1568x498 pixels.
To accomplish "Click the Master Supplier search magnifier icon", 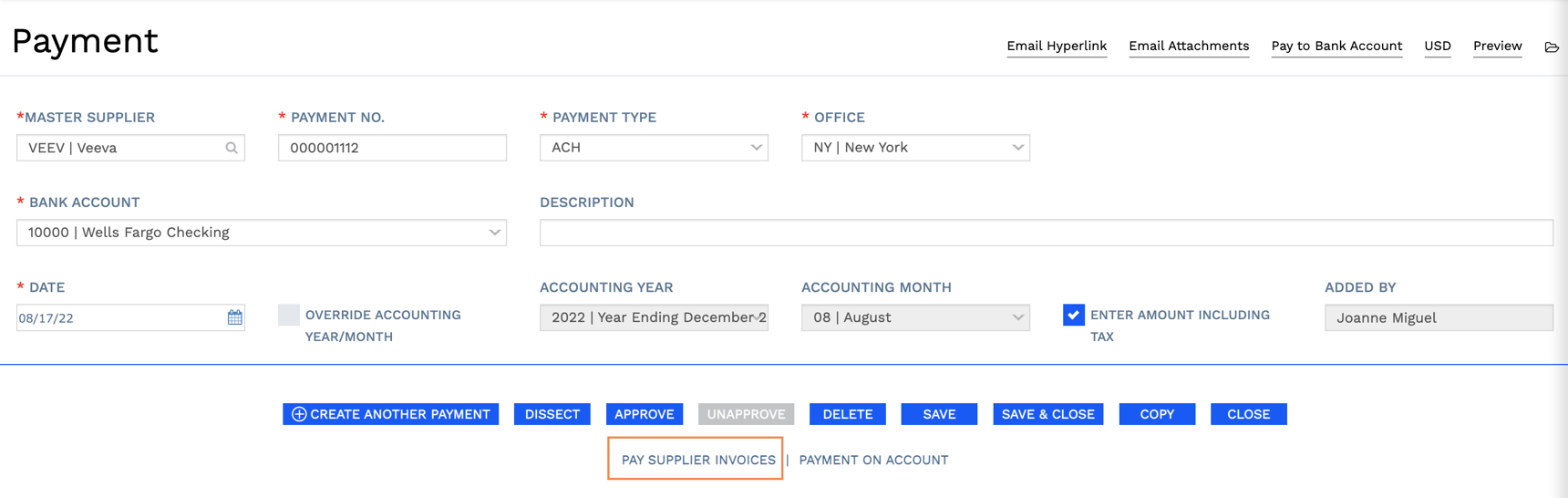I will [232, 148].
